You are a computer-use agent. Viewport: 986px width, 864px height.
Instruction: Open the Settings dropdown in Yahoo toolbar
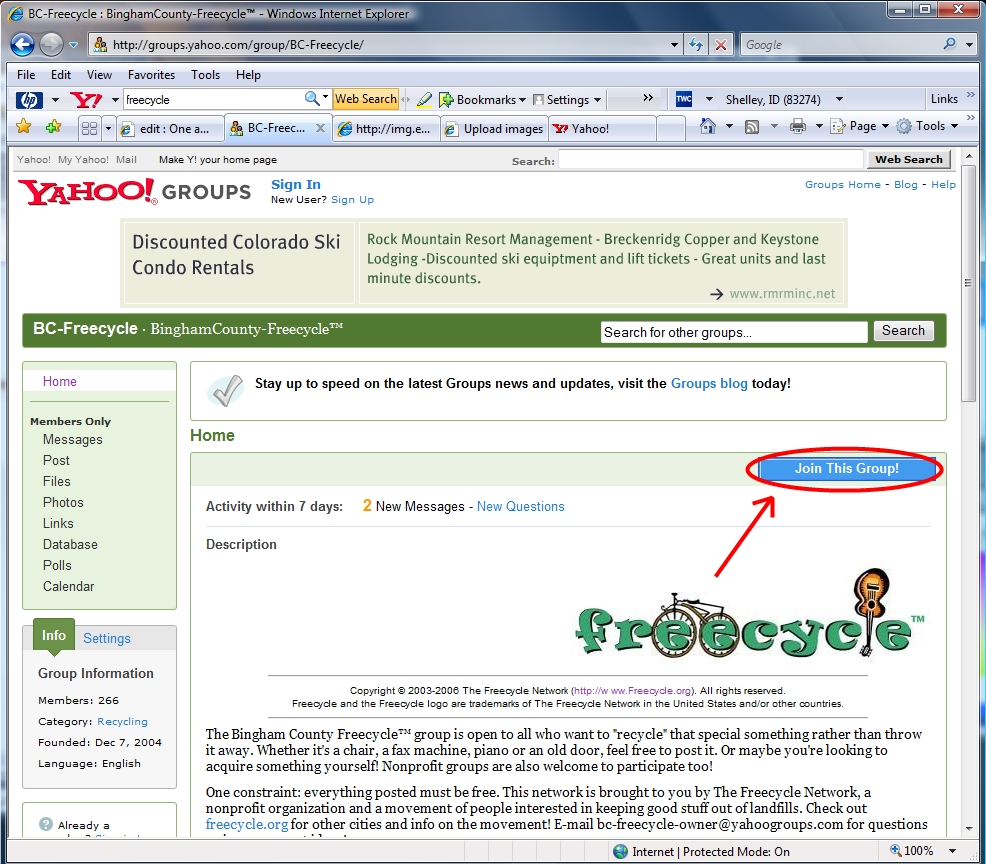[x=567, y=99]
